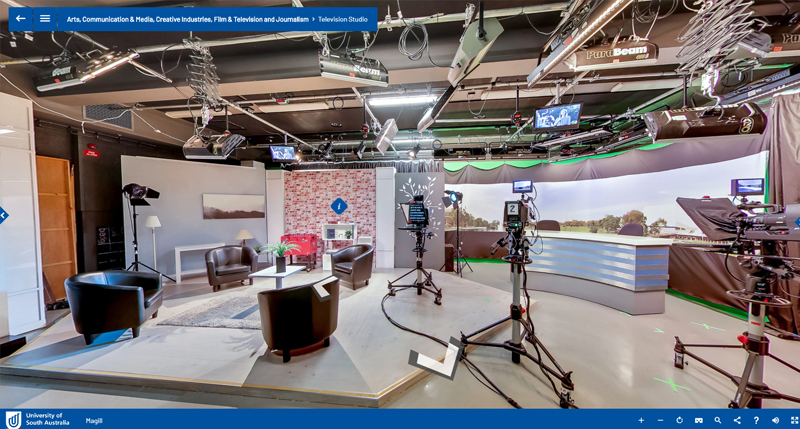
Task: Open the Arts, Communication & Media breadcrumb
Action: pos(187,19)
